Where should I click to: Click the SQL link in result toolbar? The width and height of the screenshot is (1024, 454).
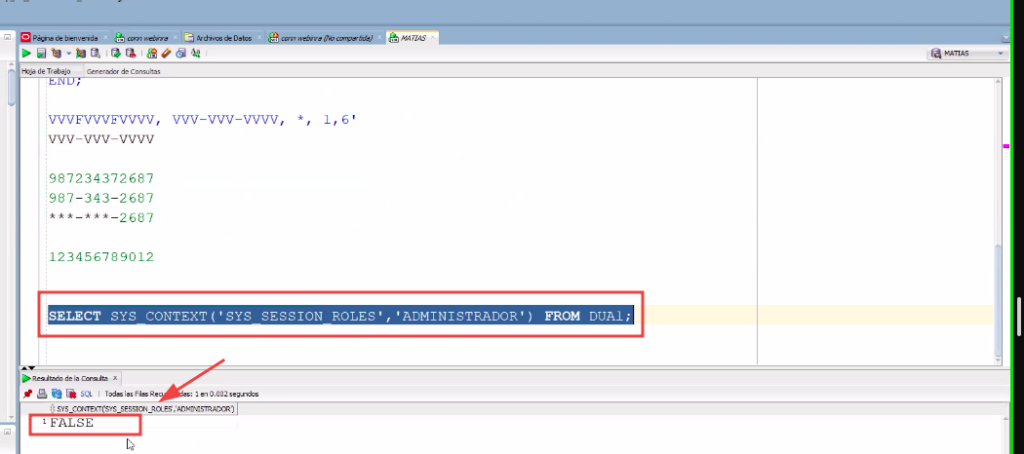[86, 394]
